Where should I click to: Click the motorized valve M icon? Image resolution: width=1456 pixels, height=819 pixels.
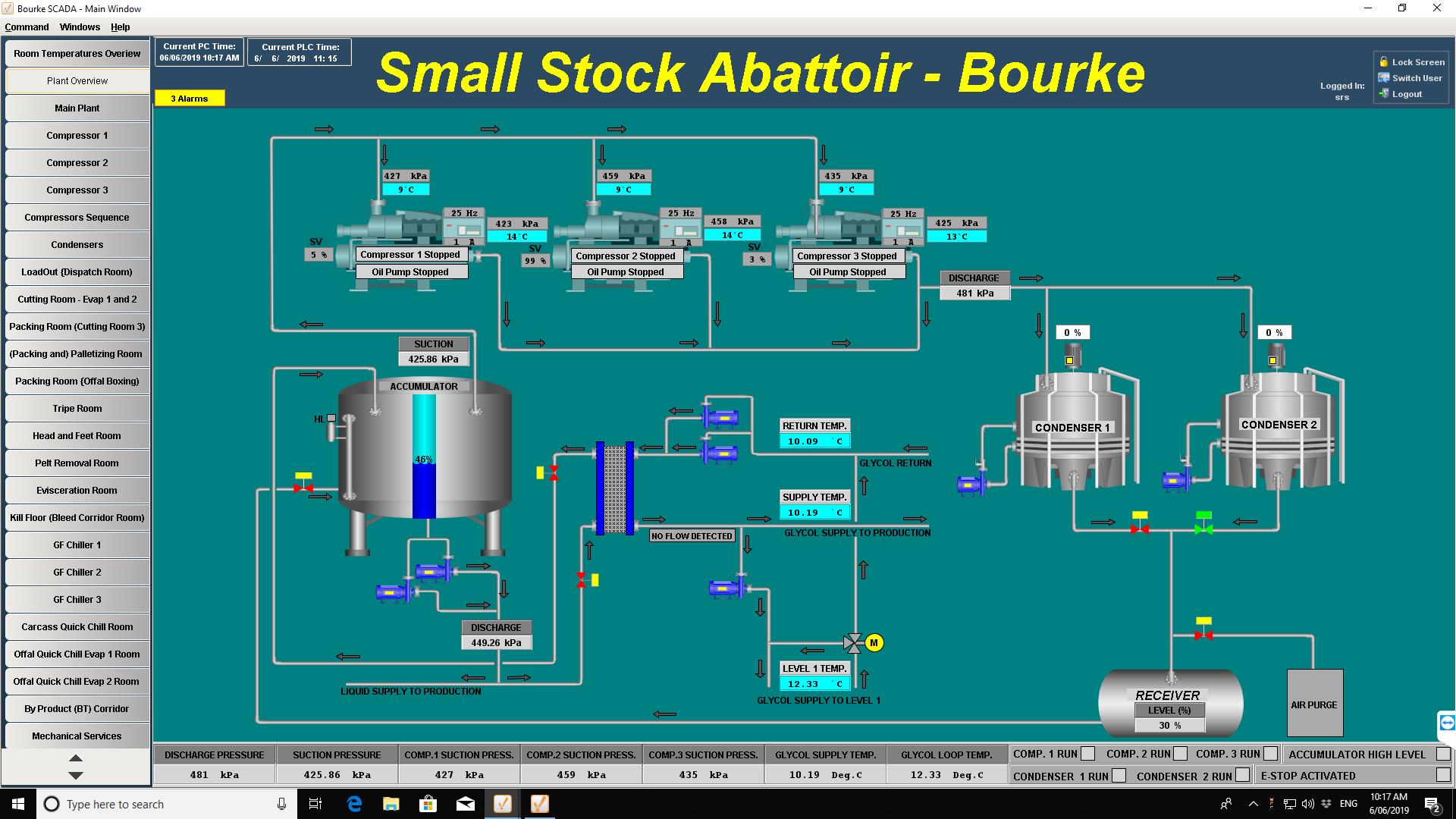pyautogui.click(x=874, y=643)
